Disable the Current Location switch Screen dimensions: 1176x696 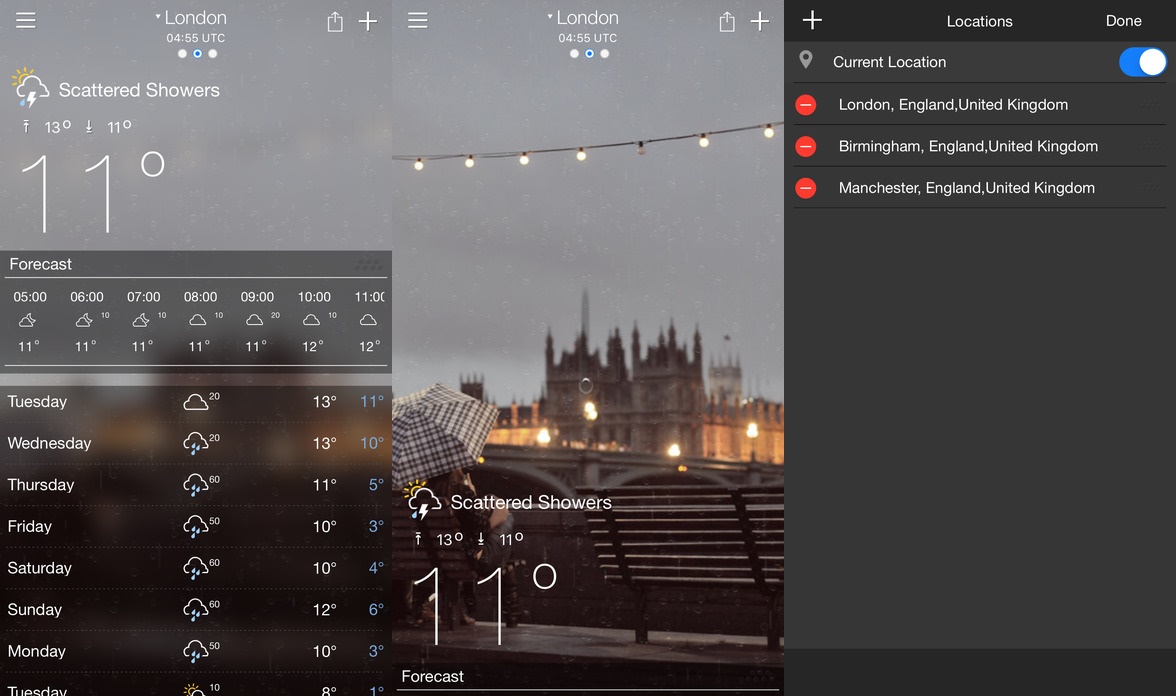pos(1142,61)
